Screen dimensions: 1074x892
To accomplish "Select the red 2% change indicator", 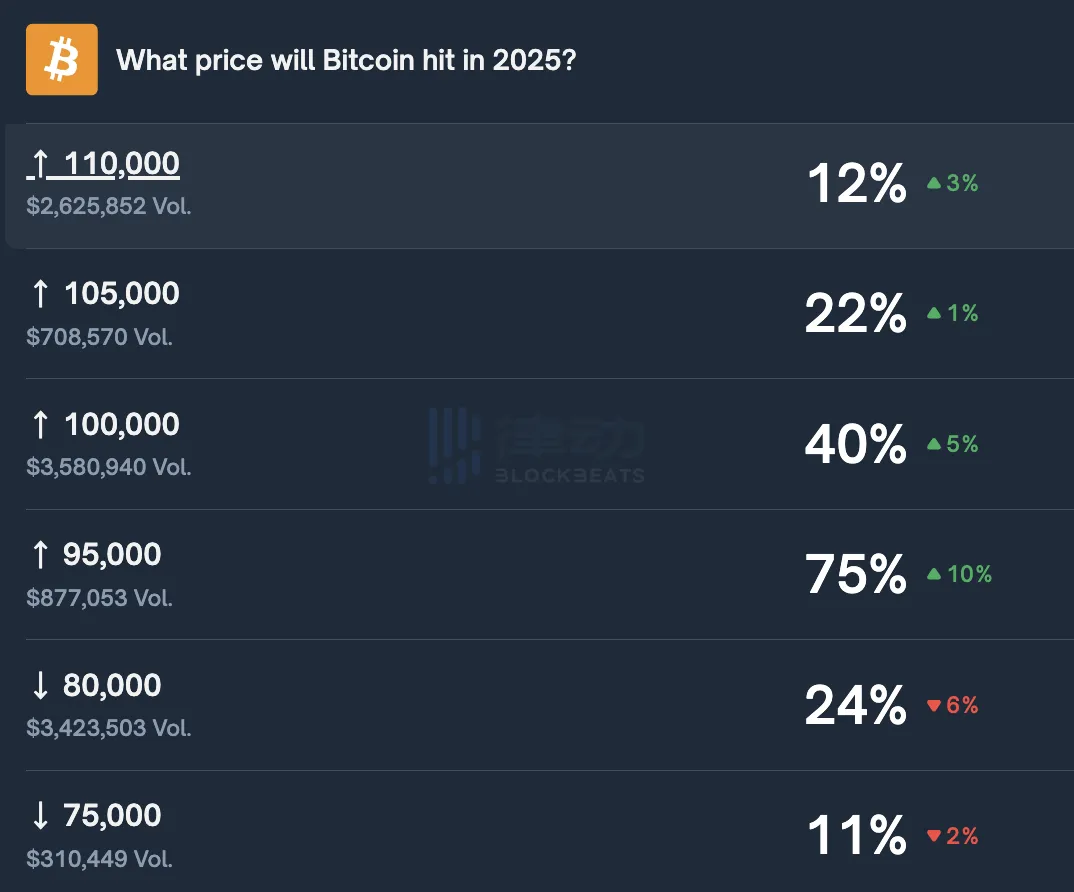I will 952,835.
